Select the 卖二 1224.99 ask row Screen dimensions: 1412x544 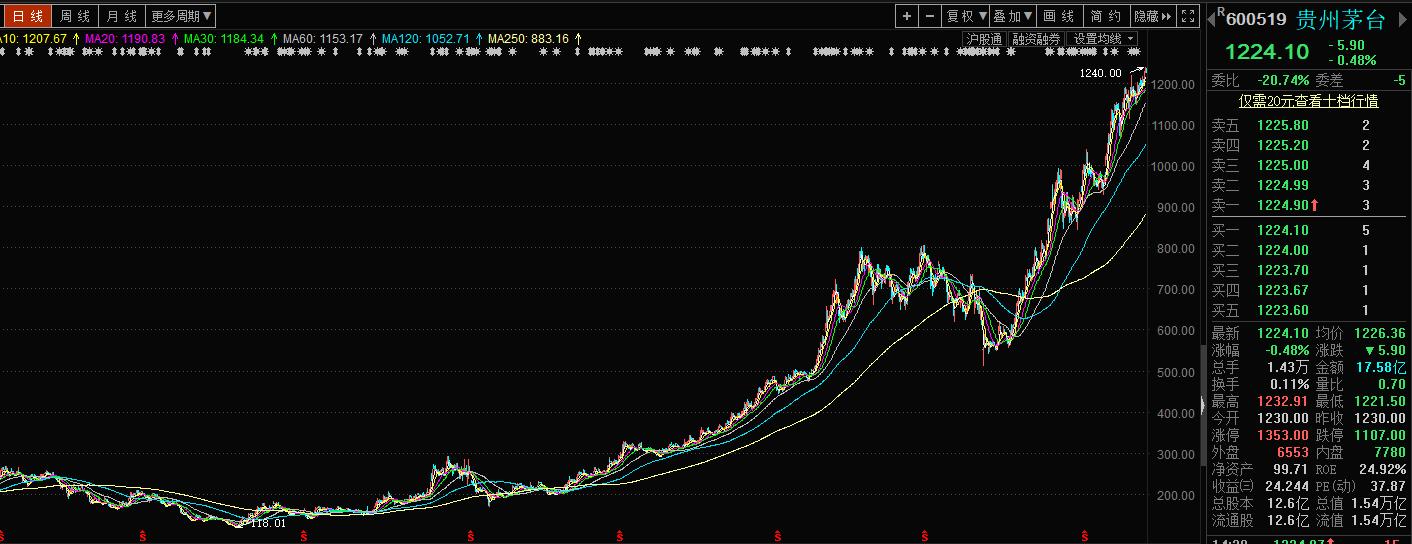coord(1309,185)
